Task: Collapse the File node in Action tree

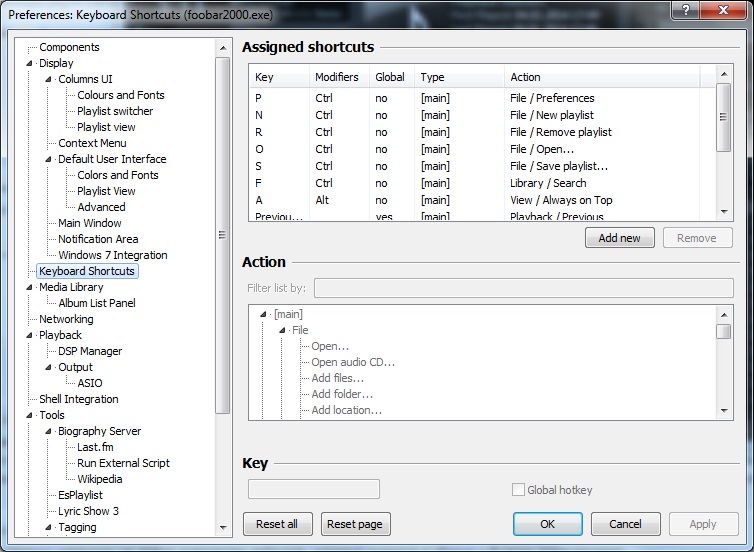Action: (283, 331)
